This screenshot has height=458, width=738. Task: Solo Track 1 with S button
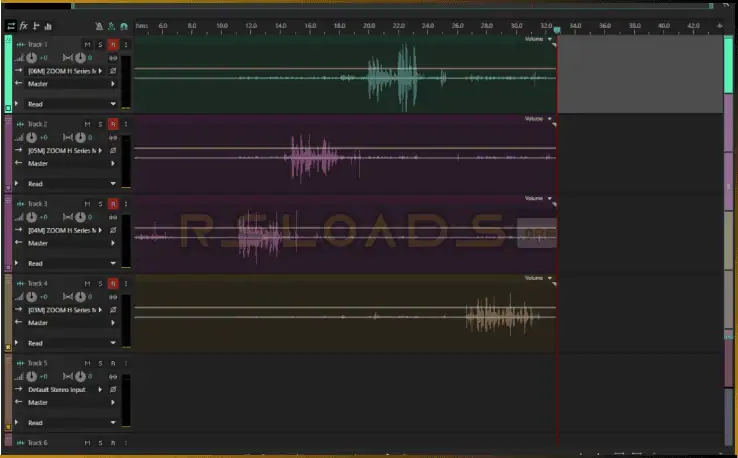click(x=100, y=45)
